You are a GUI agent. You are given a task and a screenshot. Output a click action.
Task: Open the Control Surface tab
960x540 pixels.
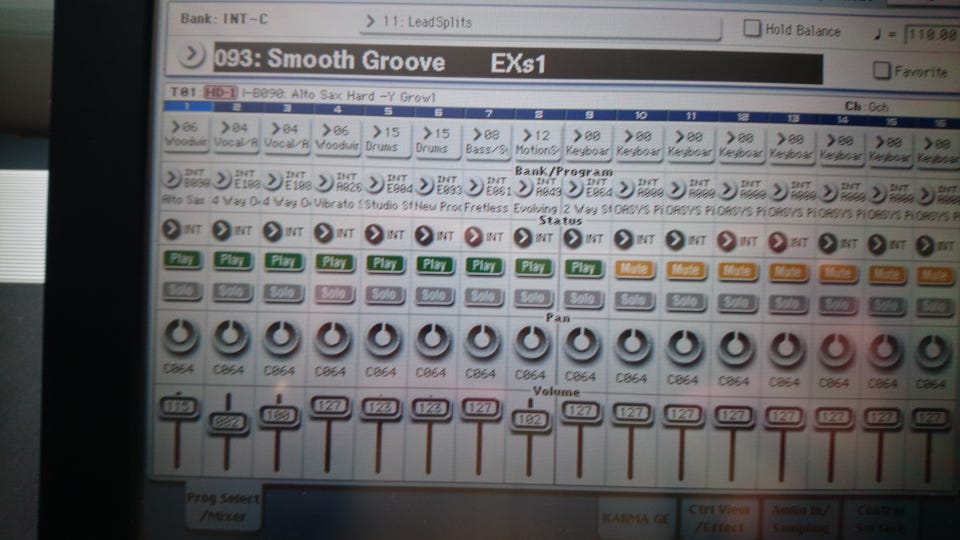pos(880,519)
